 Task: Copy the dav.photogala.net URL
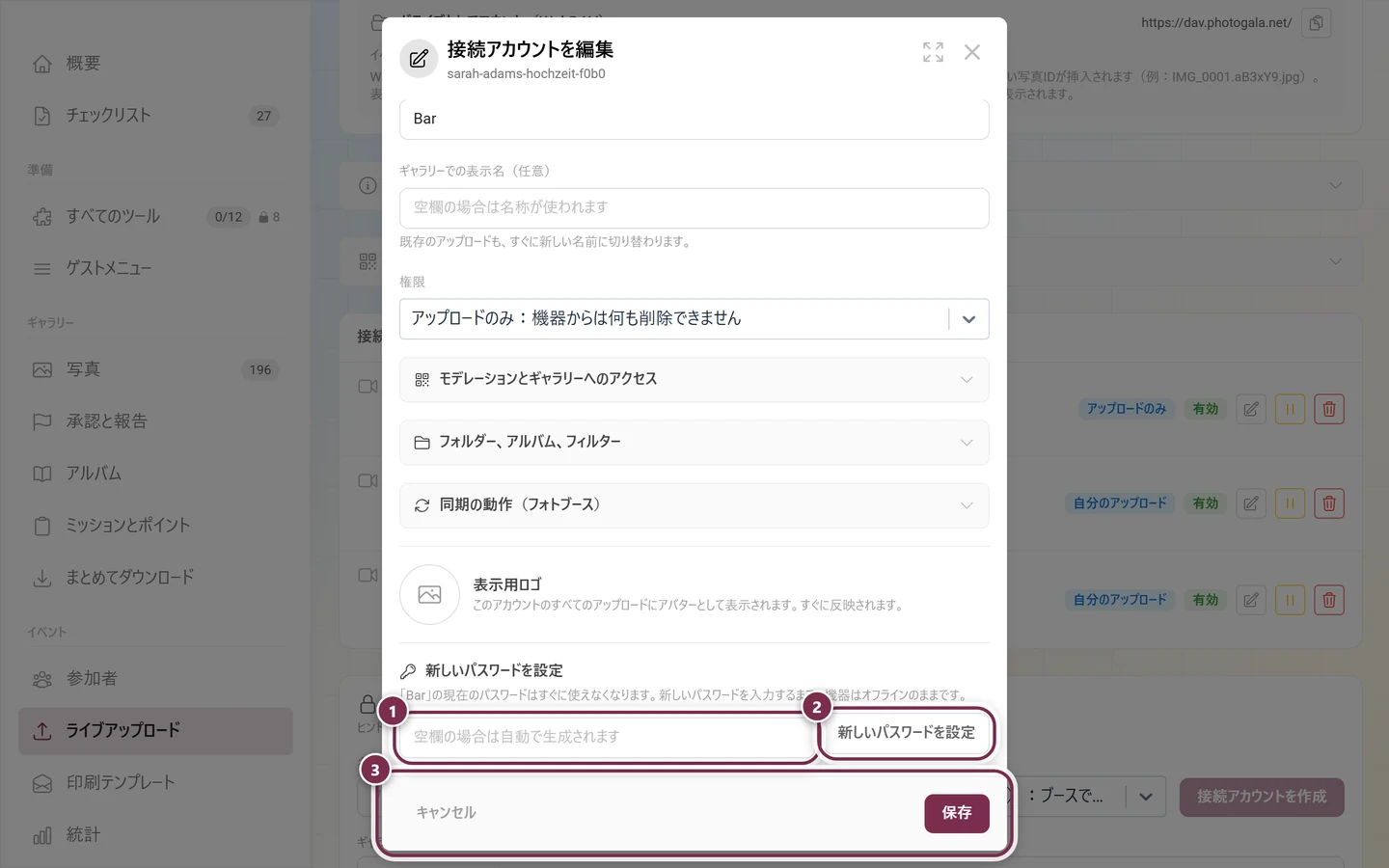[1316, 23]
